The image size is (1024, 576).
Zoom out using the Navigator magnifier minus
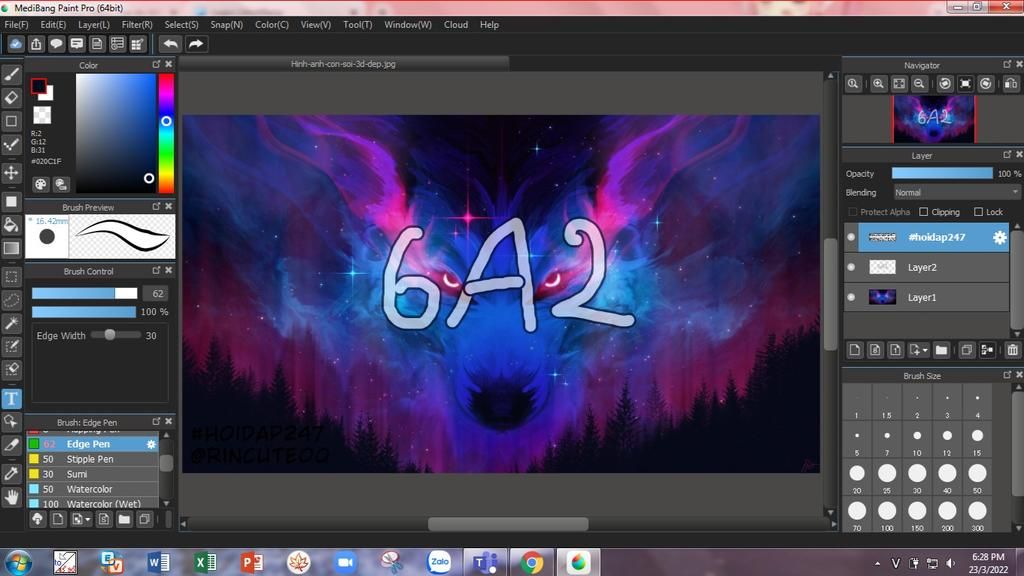tap(920, 84)
